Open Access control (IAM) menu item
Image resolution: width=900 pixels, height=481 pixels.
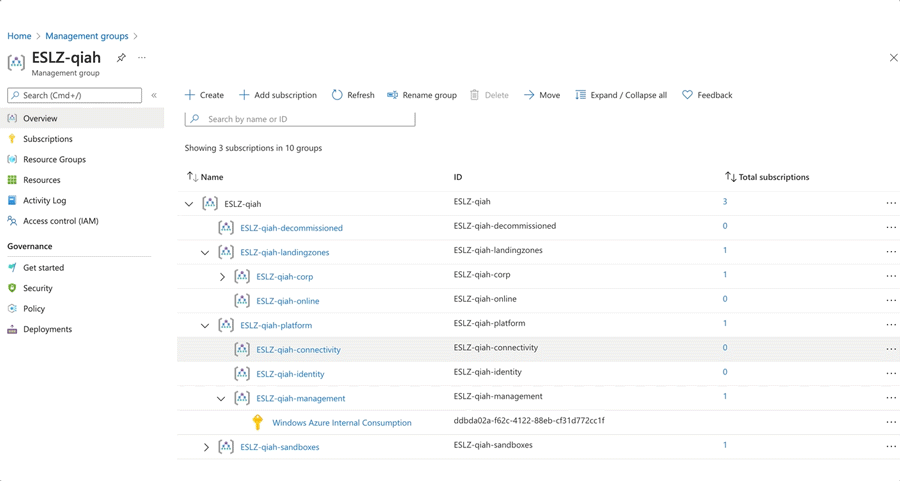[60, 221]
